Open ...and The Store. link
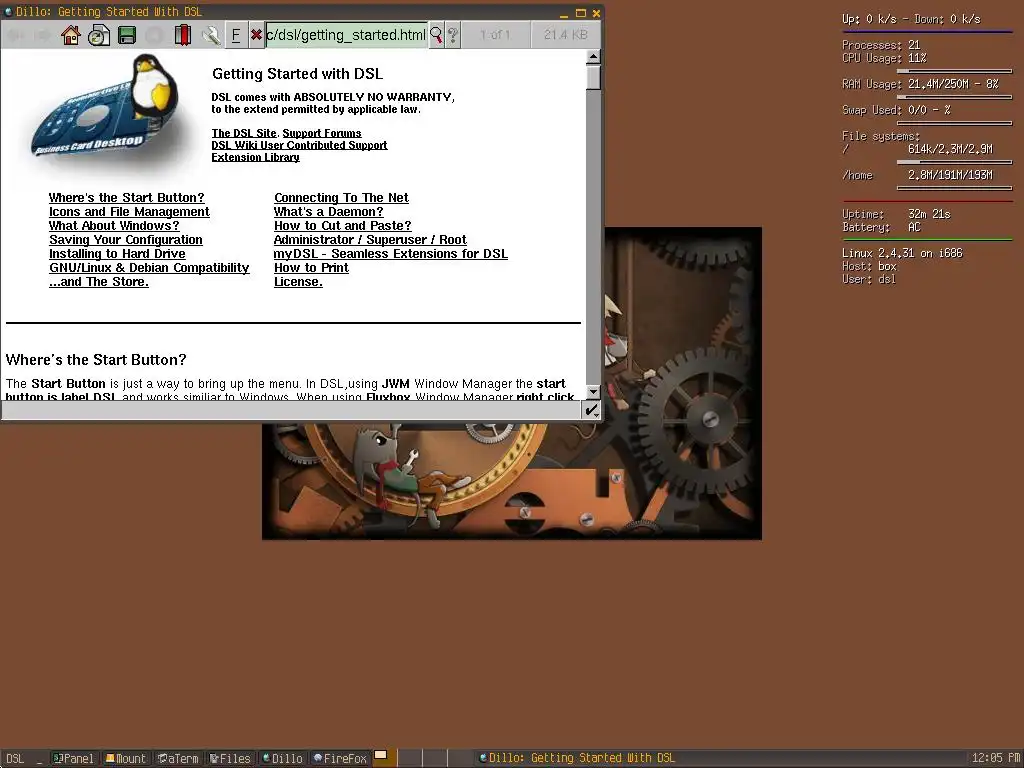 click(x=99, y=282)
